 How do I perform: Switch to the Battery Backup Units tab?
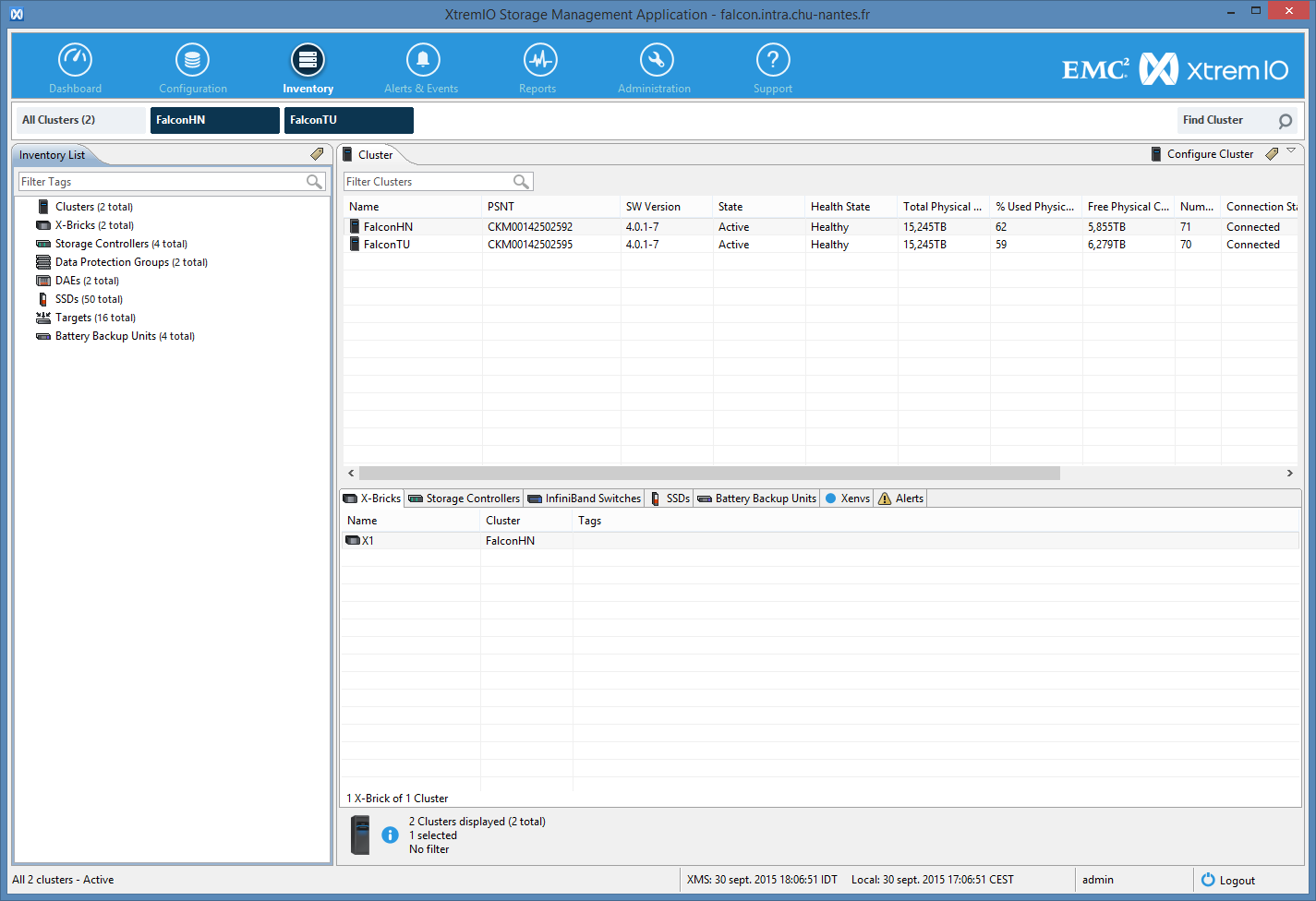757,499
